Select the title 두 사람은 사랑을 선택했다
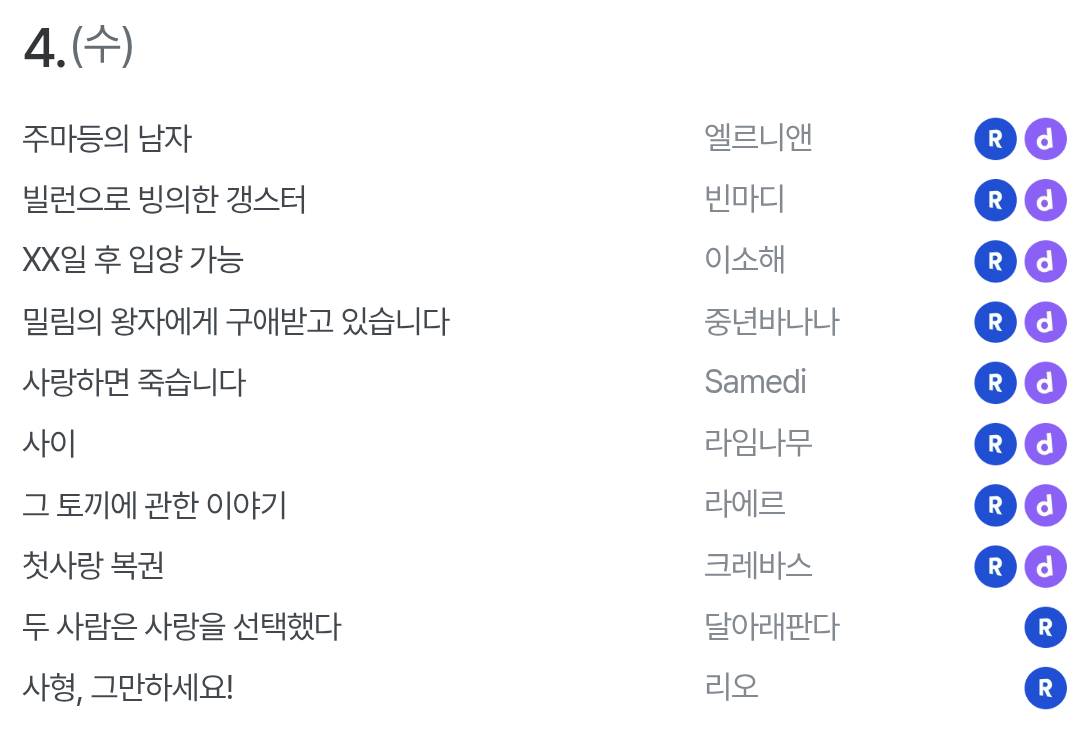This screenshot has height=741, width=1080. (182, 627)
